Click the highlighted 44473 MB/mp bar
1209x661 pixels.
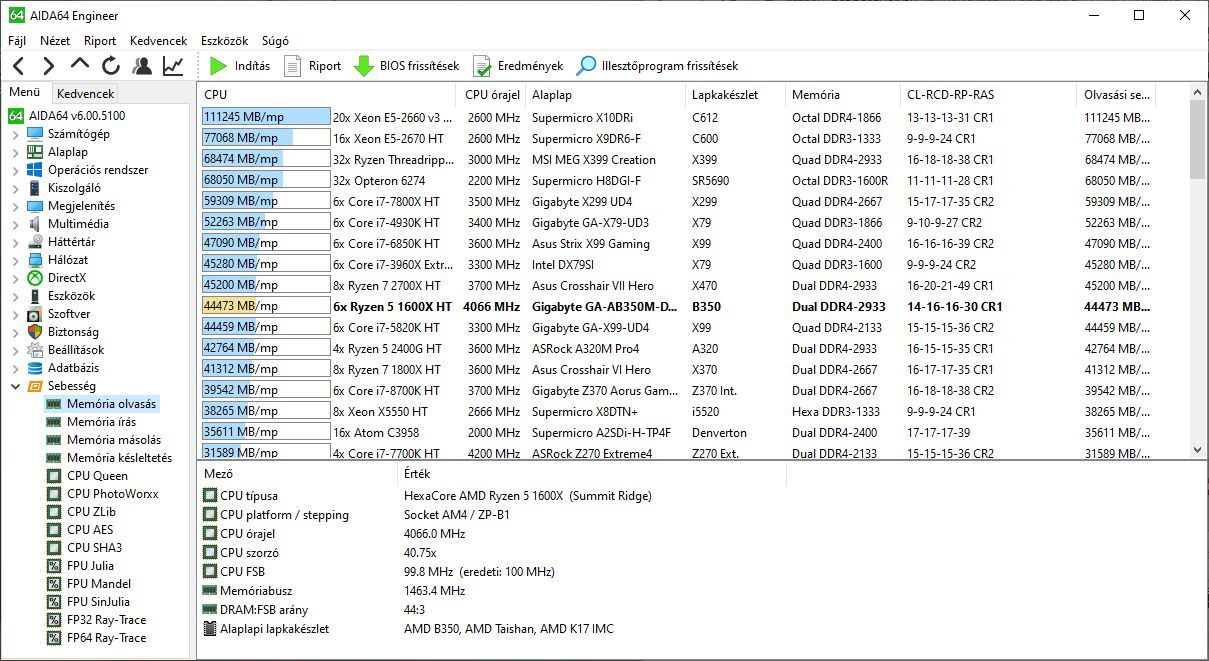266,306
